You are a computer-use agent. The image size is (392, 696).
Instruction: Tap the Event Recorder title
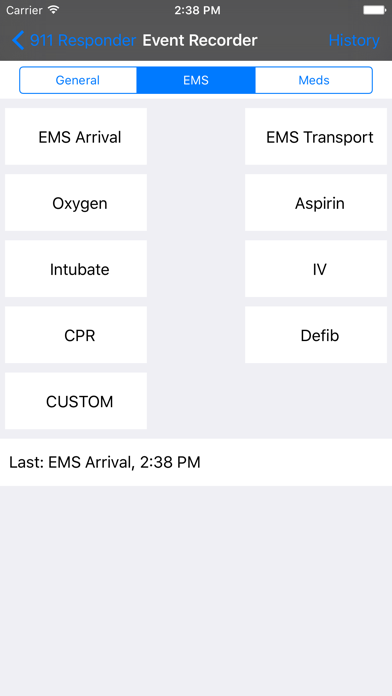click(x=200, y=40)
